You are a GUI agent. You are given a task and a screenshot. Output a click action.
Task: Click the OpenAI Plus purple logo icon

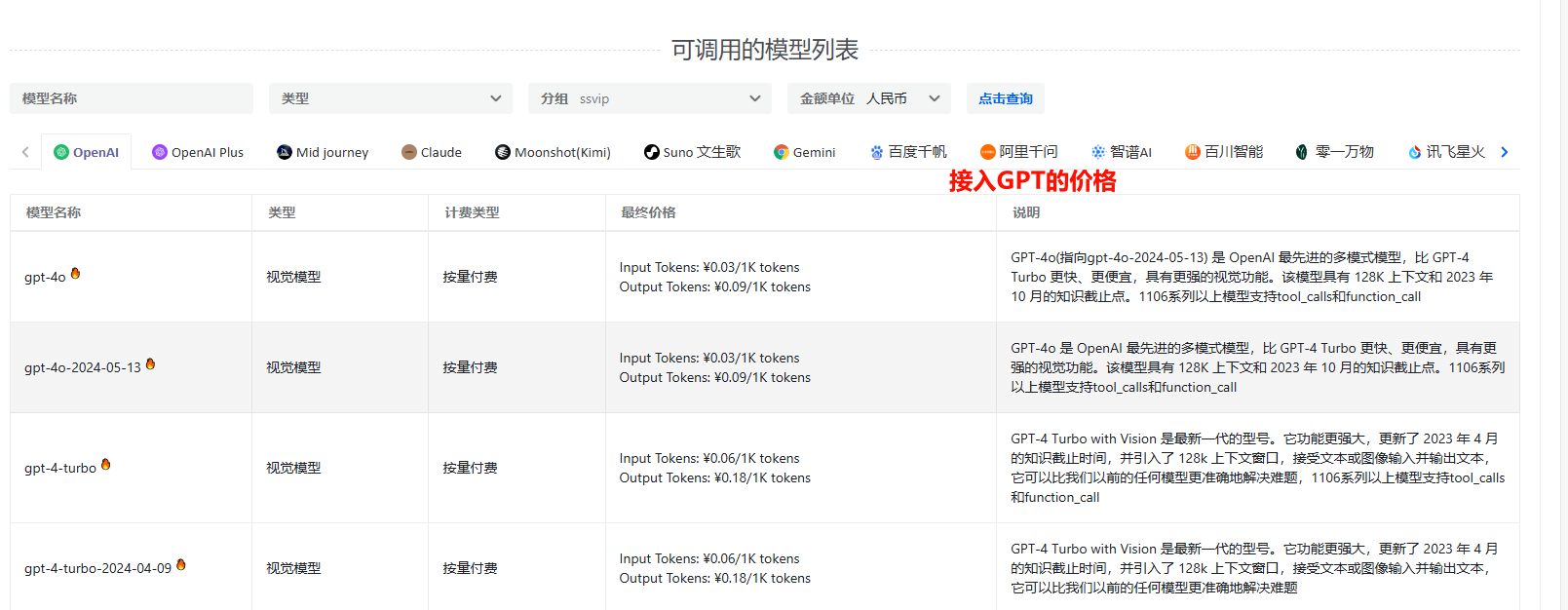pyautogui.click(x=160, y=152)
